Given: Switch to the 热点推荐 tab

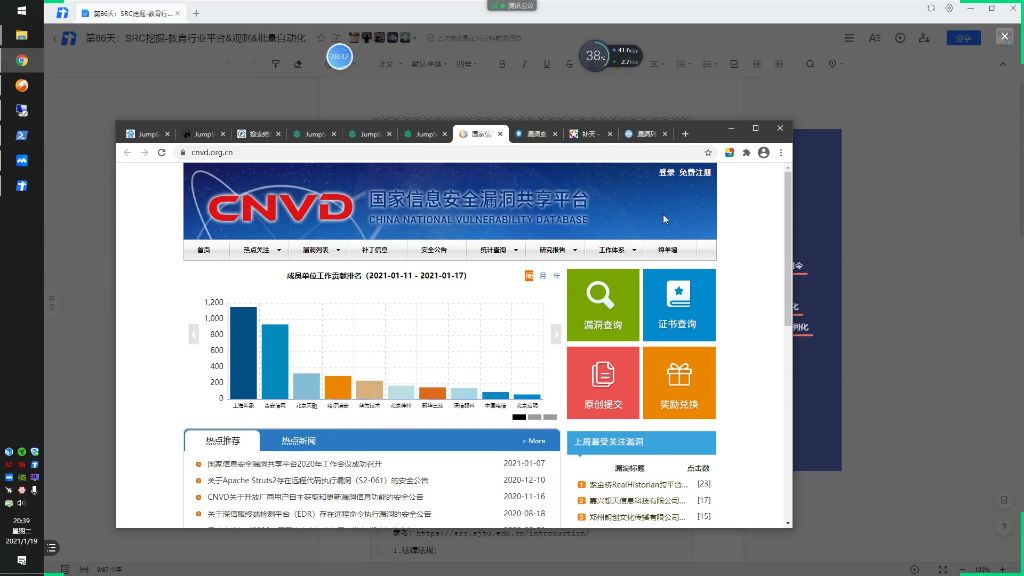Looking at the screenshot, I should click(223, 441).
